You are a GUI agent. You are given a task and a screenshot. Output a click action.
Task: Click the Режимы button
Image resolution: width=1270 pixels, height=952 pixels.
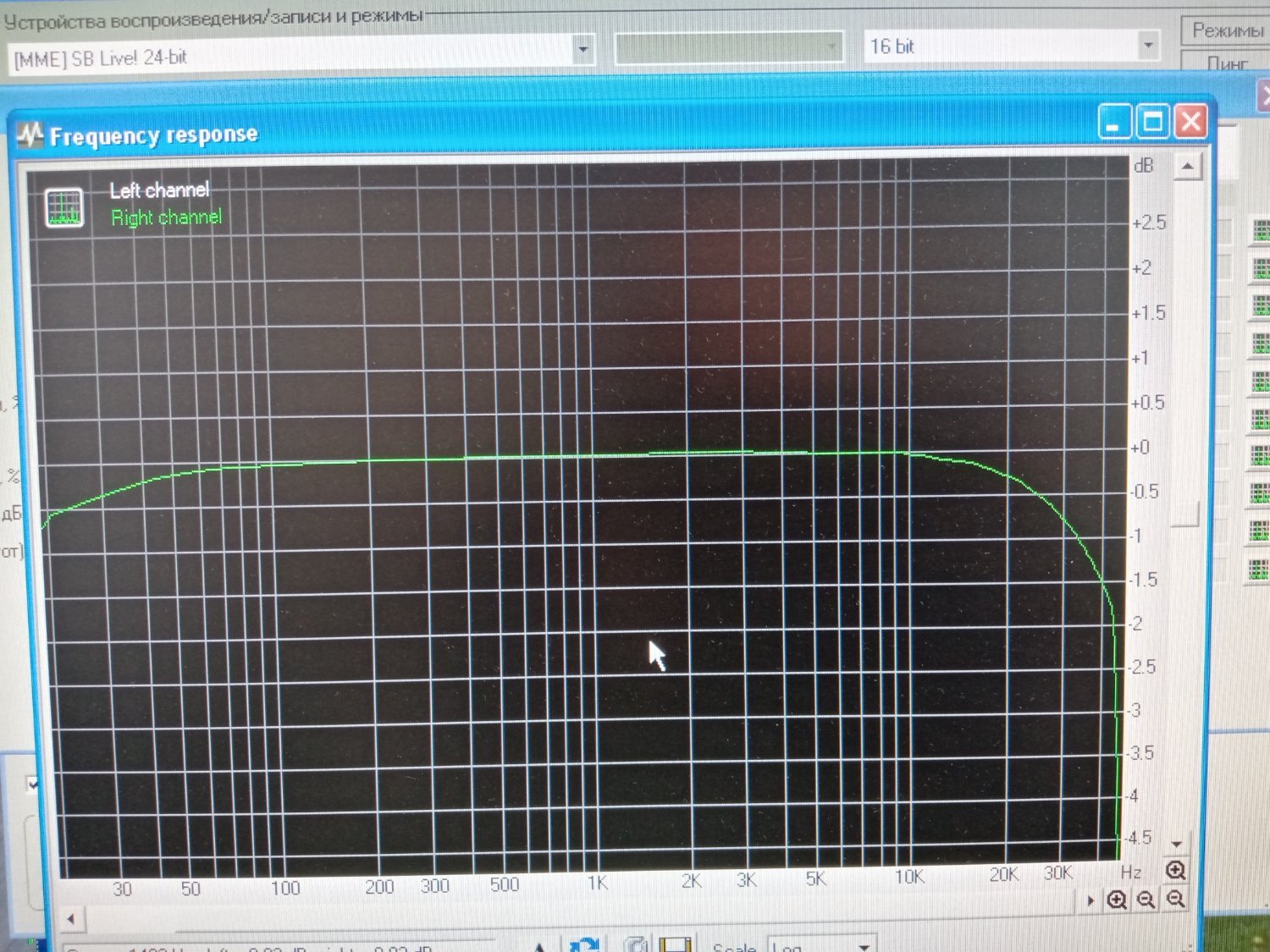point(1226,30)
